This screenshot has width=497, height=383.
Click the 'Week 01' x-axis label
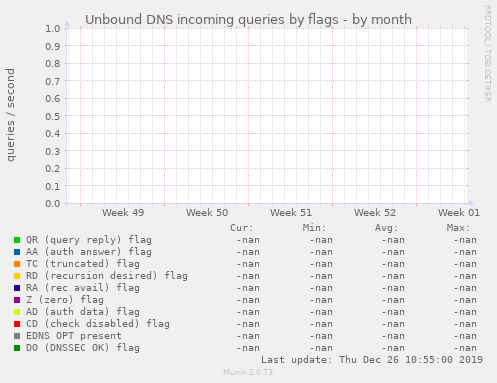click(459, 213)
